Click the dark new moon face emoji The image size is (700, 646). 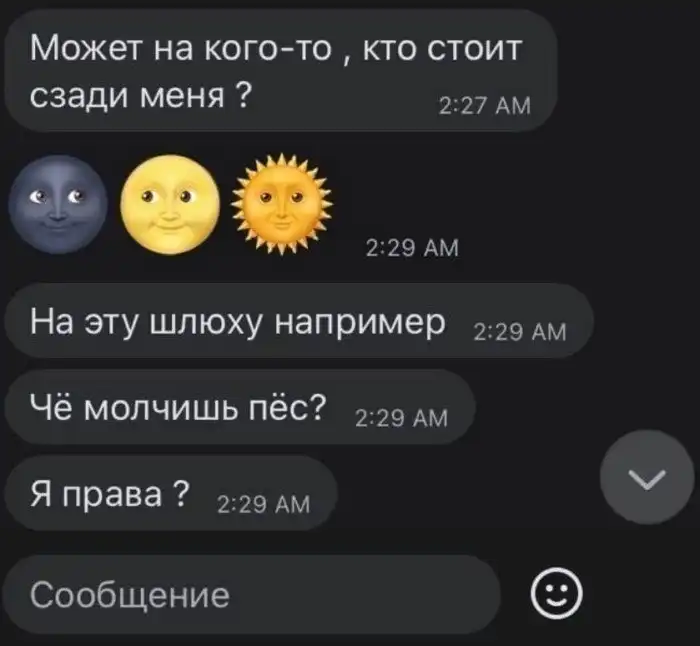click(58, 204)
